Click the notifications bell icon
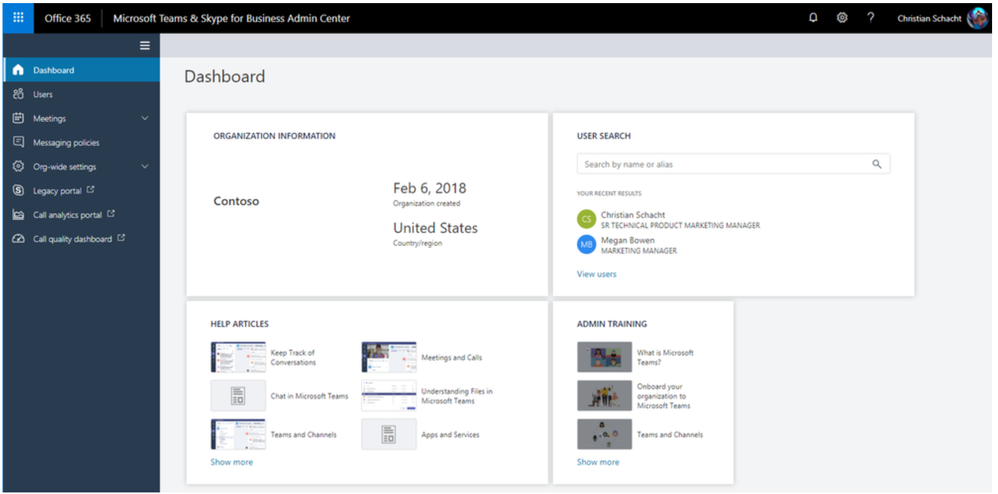The image size is (998, 494). [813, 17]
